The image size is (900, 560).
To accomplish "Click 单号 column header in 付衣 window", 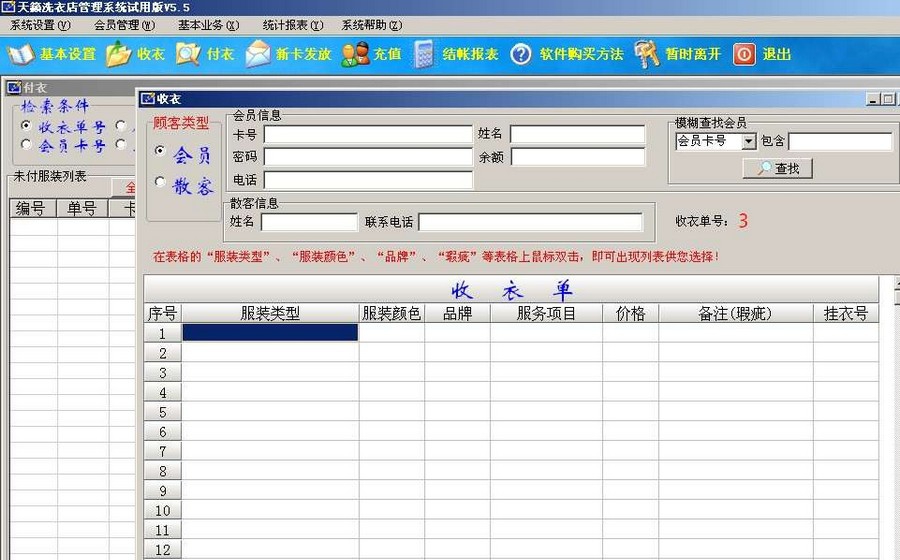I will pyautogui.click(x=82, y=208).
